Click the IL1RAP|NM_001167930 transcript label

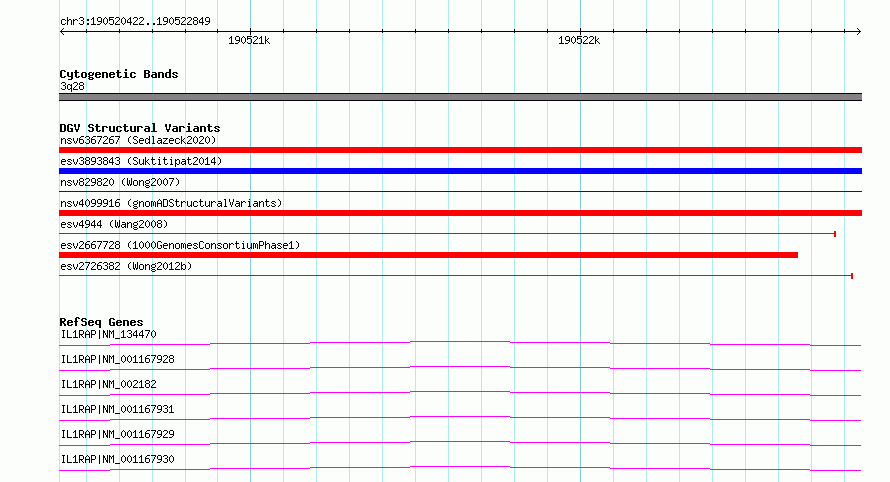point(117,459)
